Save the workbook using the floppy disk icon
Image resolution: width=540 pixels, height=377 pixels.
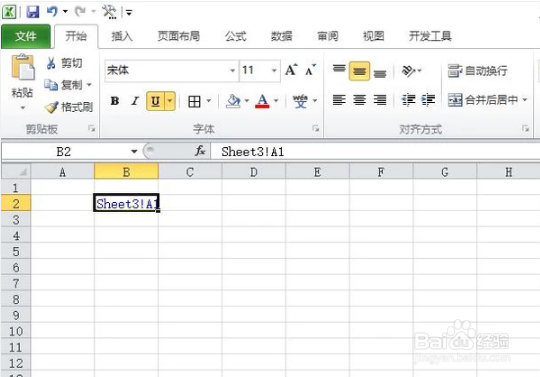33,12
